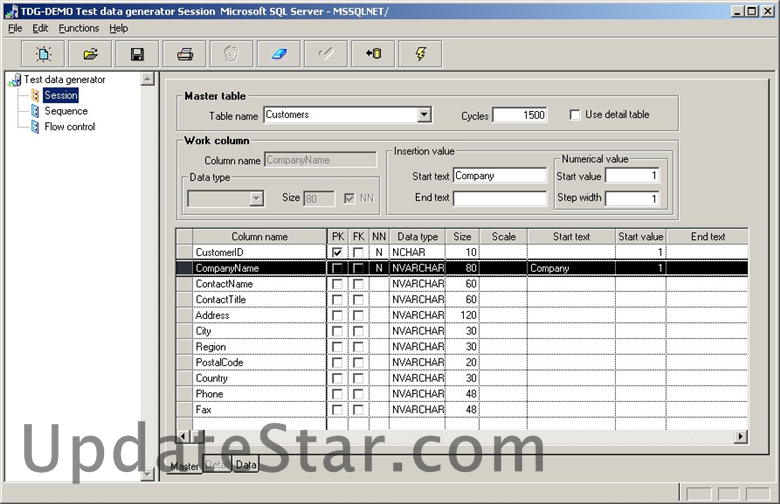The height and width of the screenshot is (504, 780).
Task: Switch to the Master tab
Action: (184, 466)
